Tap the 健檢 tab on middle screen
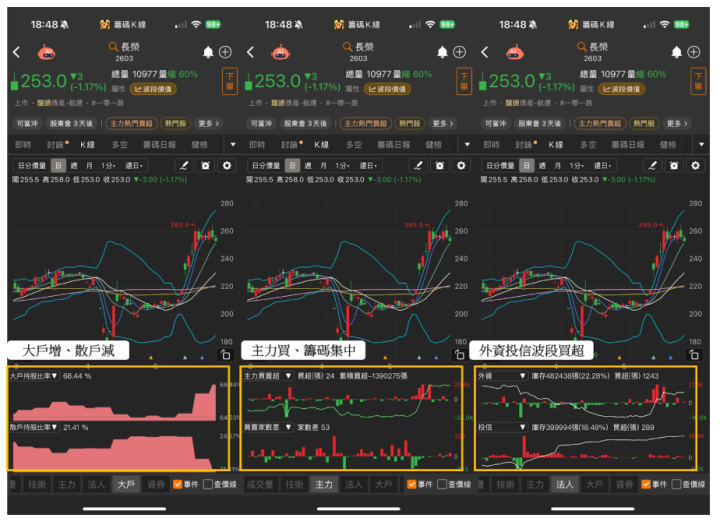Screen dimensions: 720x525 (x=433, y=145)
